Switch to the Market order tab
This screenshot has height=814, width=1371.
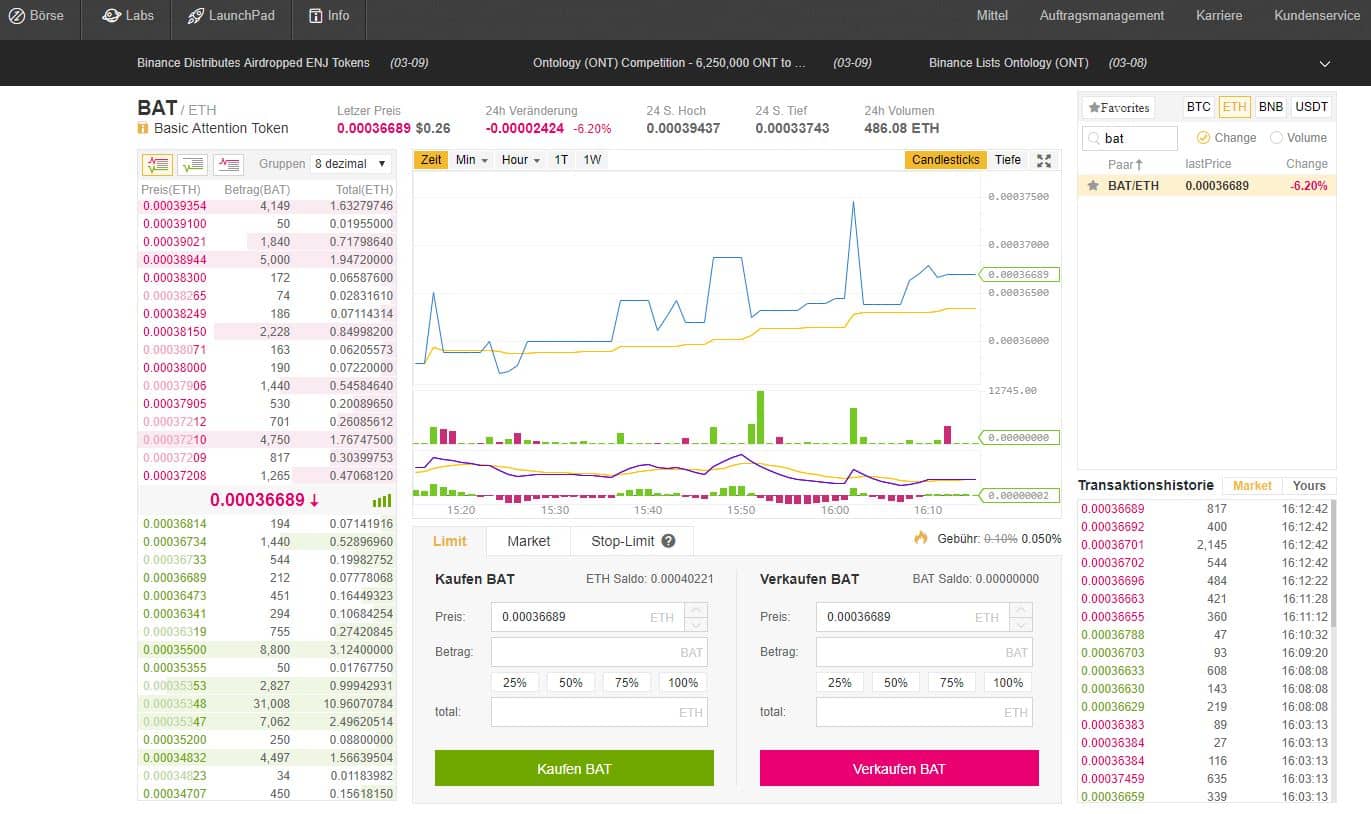[x=528, y=541]
